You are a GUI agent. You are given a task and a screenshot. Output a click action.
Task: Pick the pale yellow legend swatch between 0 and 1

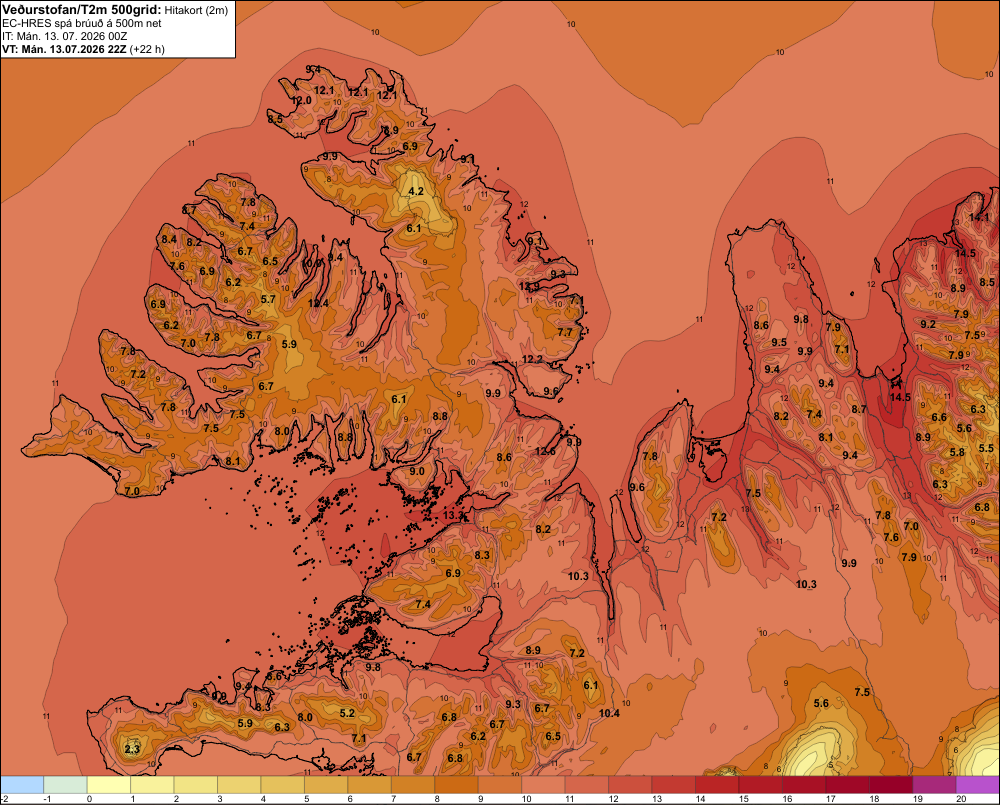coord(108,784)
